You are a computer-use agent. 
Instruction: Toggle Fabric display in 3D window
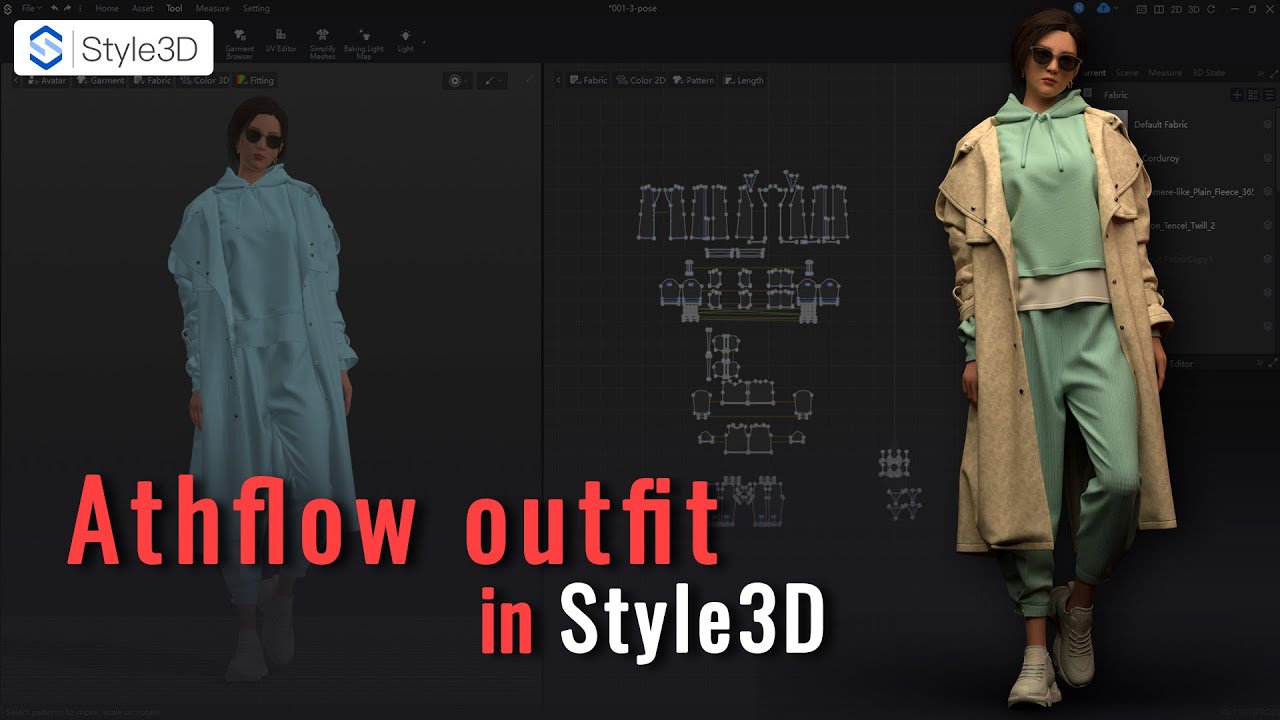click(x=153, y=80)
